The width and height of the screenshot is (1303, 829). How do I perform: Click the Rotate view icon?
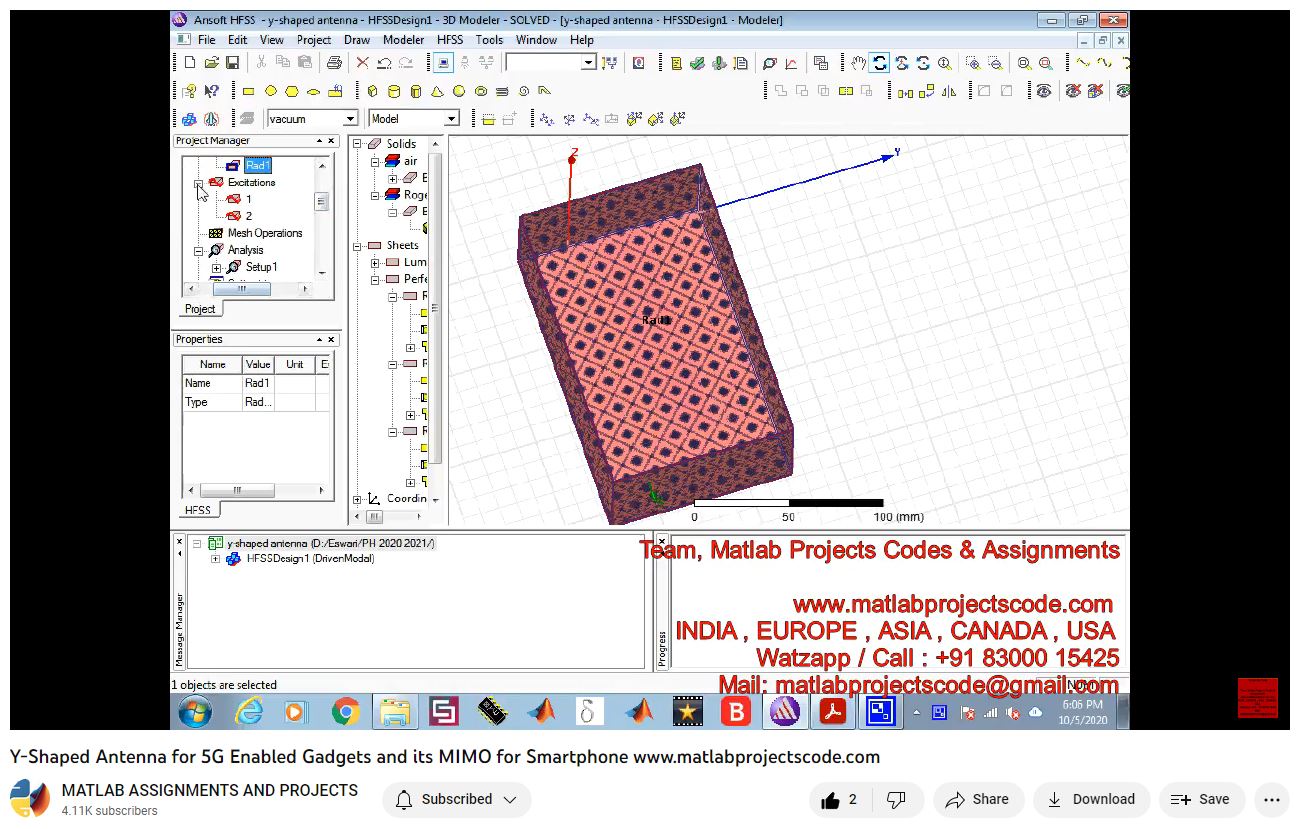(879, 63)
